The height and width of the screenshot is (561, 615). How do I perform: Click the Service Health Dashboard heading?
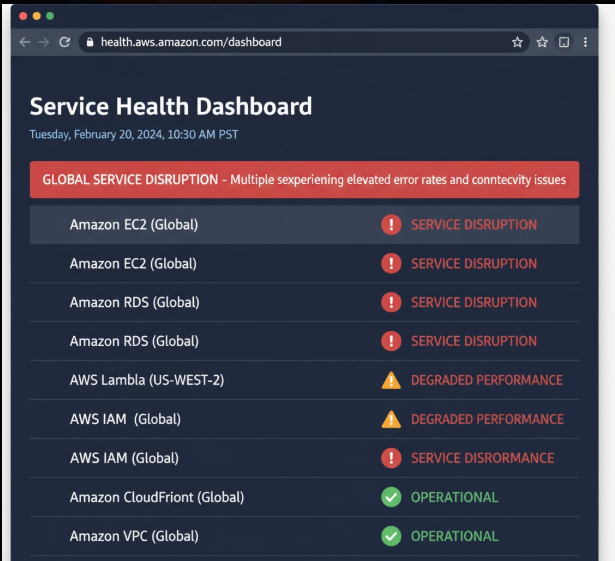click(x=171, y=106)
